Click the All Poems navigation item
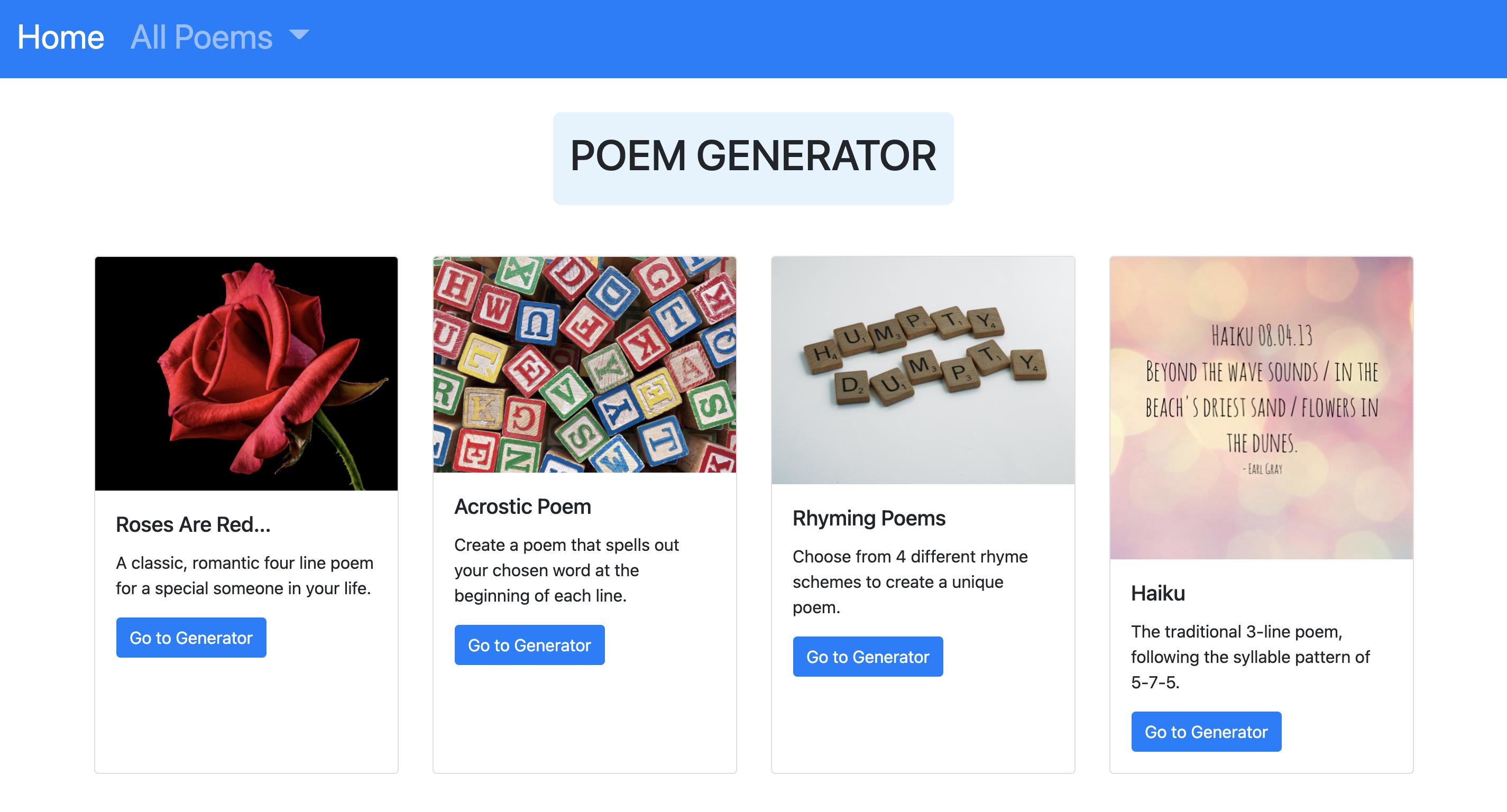 point(201,37)
